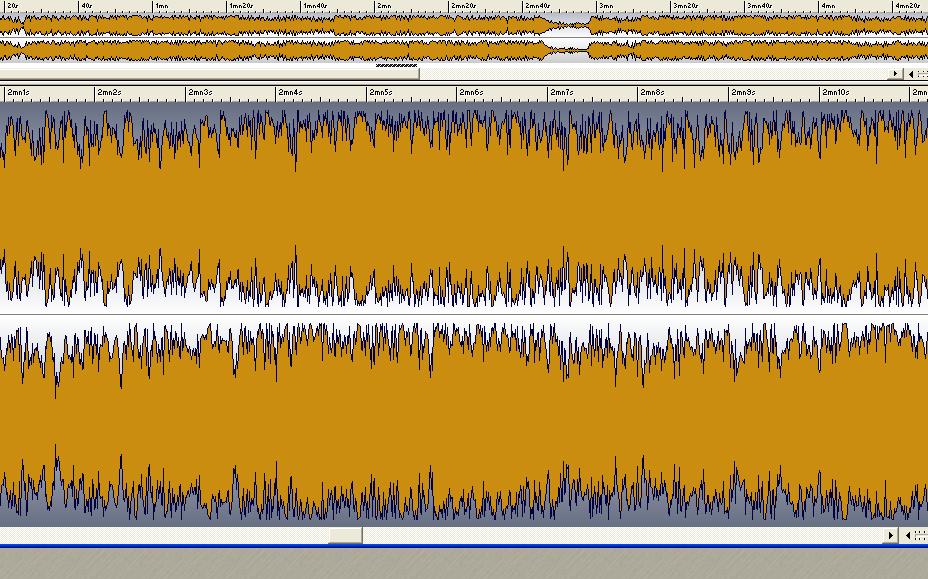Click the 1mn mark on overview ruler
The height and width of the screenshot is (579, 928).
tap(160, 6)
